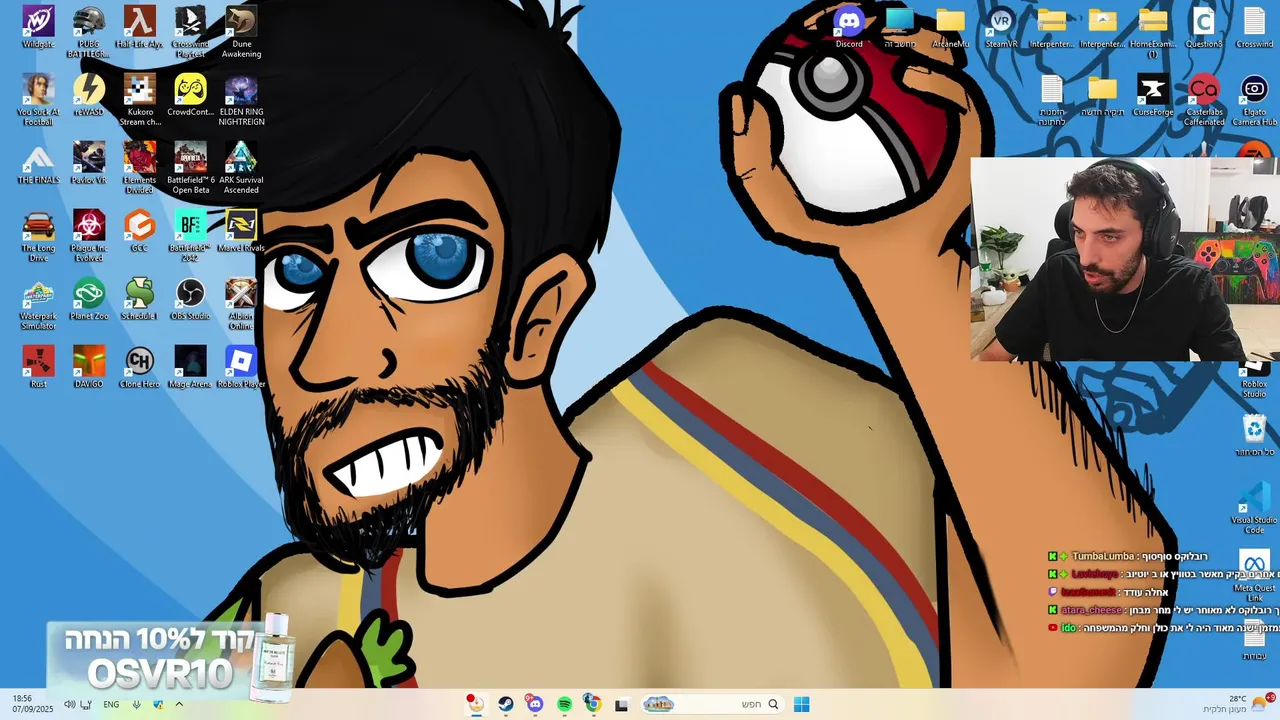This screenshot has height=720, width=1280.
Task: Select the Plague Inc Evolved icon
Action: pos(89,235)
